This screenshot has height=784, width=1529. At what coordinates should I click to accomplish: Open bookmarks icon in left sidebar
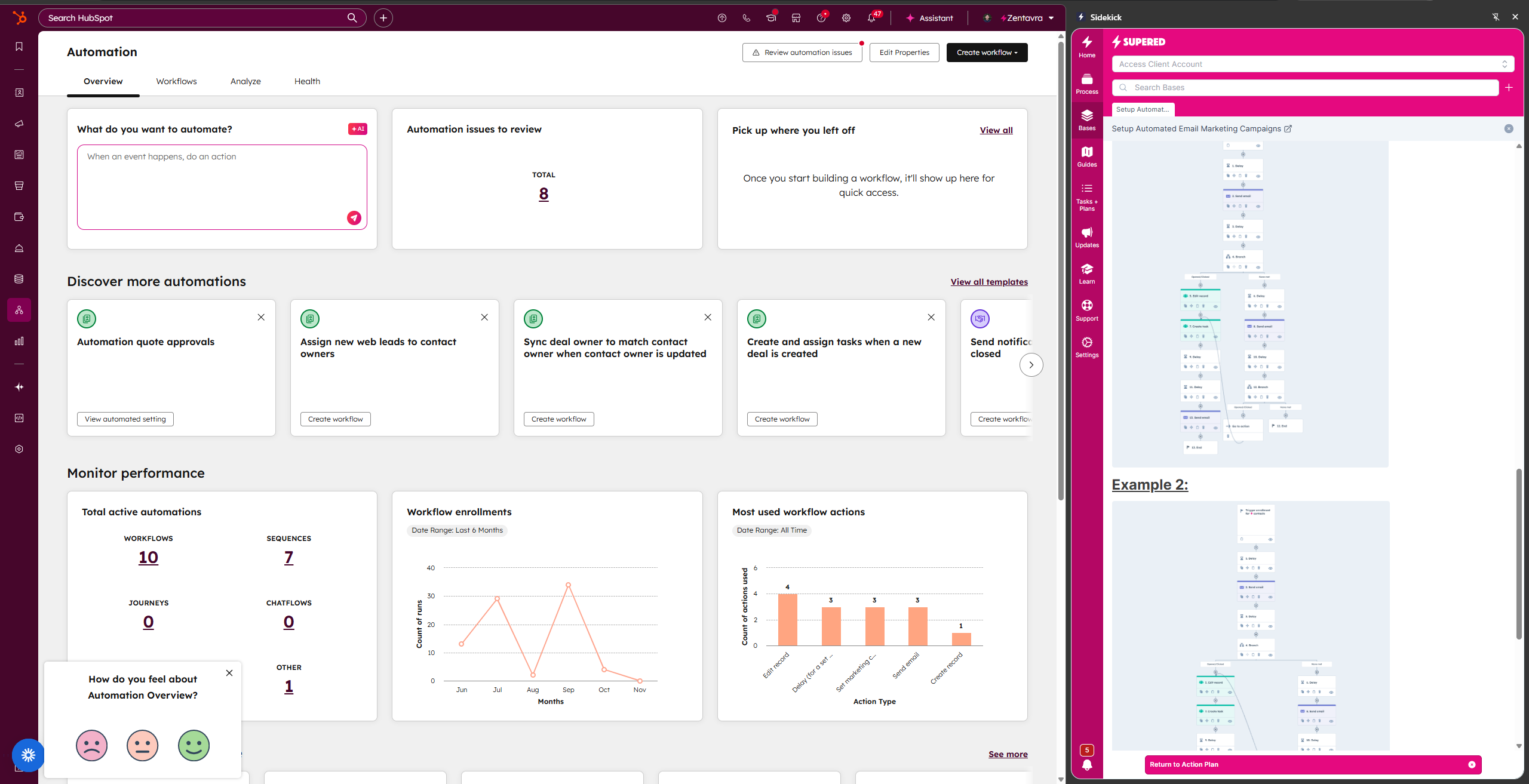pos(19,47)
